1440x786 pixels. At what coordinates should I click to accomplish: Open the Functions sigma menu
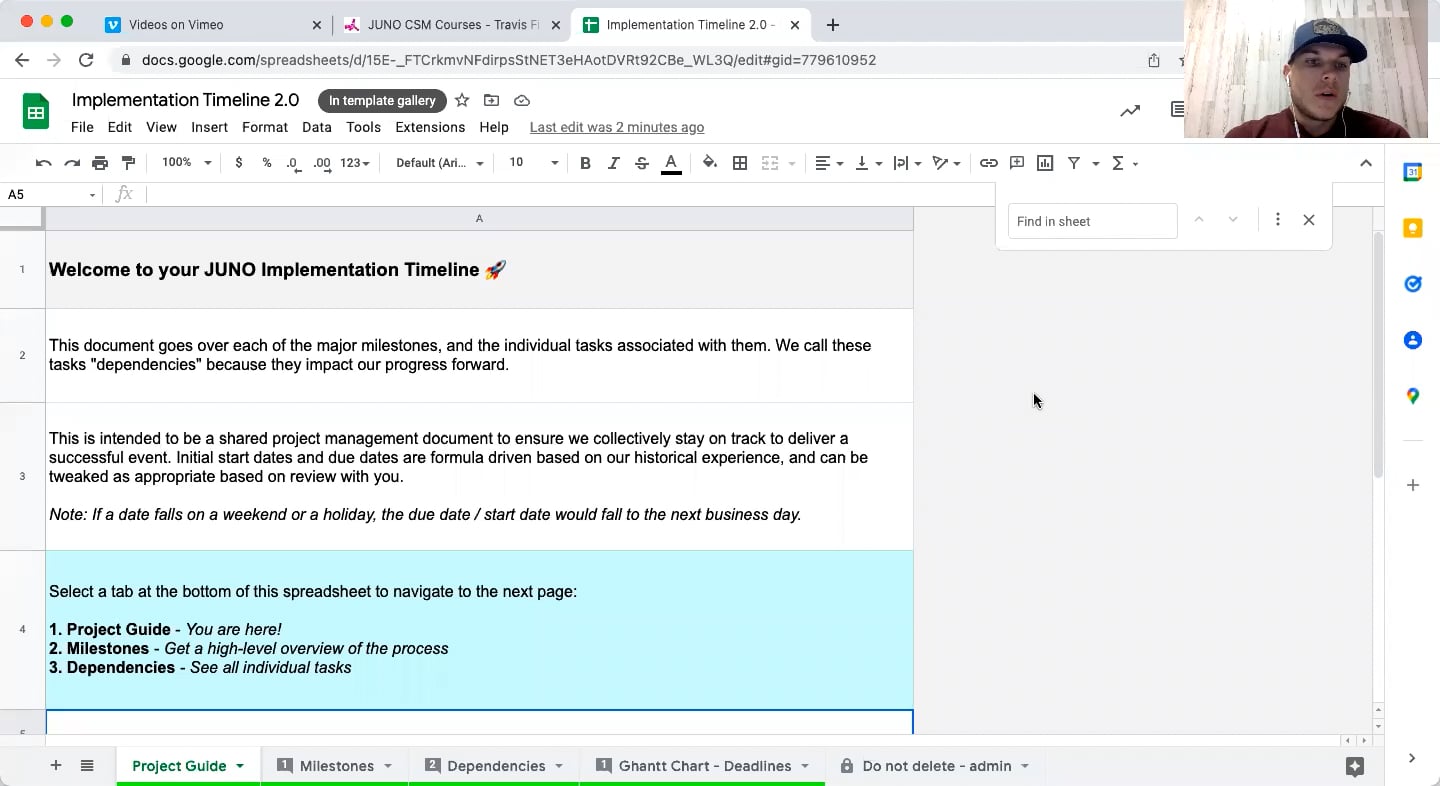pyautogui.click(x=1124, y=163)
